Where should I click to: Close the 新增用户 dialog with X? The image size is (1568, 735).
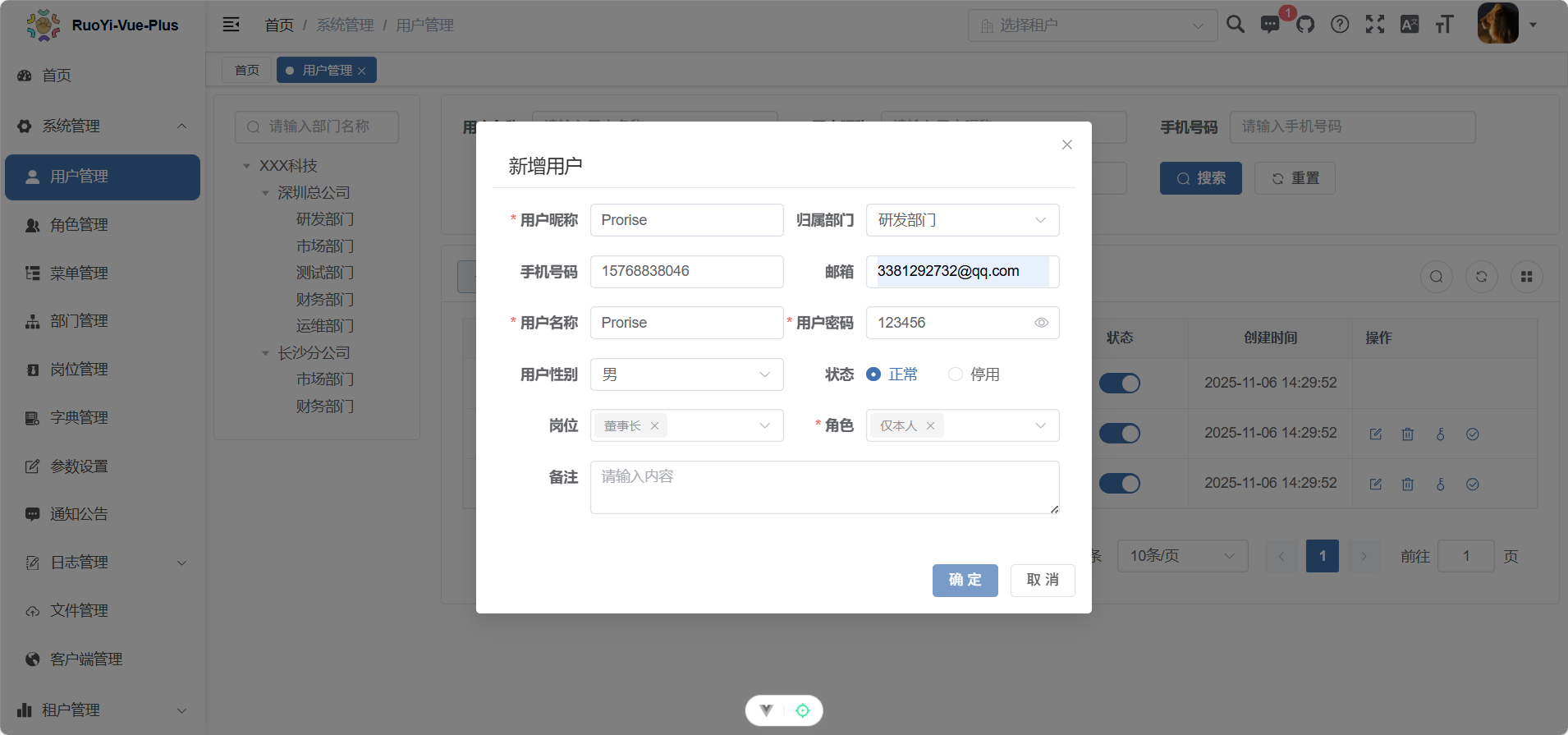coord(1066,145)
